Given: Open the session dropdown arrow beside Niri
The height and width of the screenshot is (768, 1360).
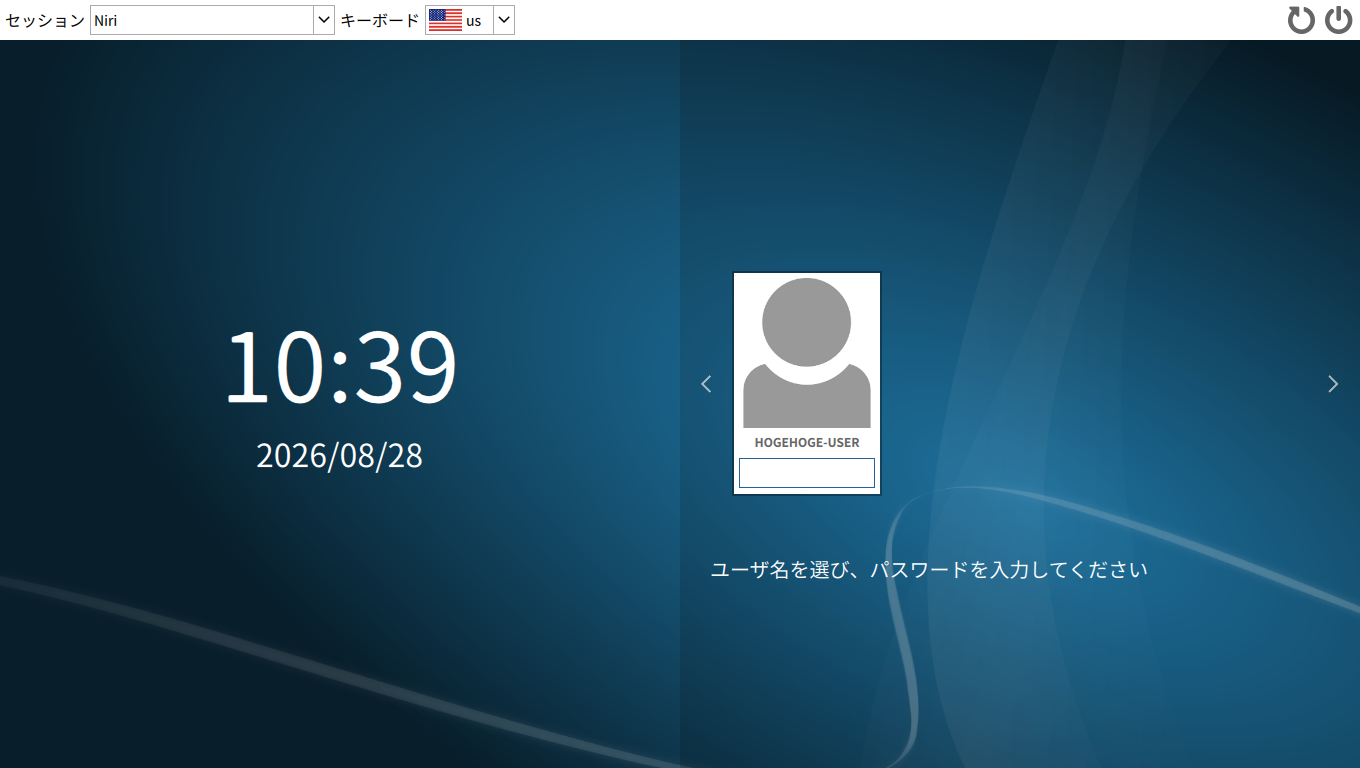Looking at the screenshot, I should tap(324, 20).
